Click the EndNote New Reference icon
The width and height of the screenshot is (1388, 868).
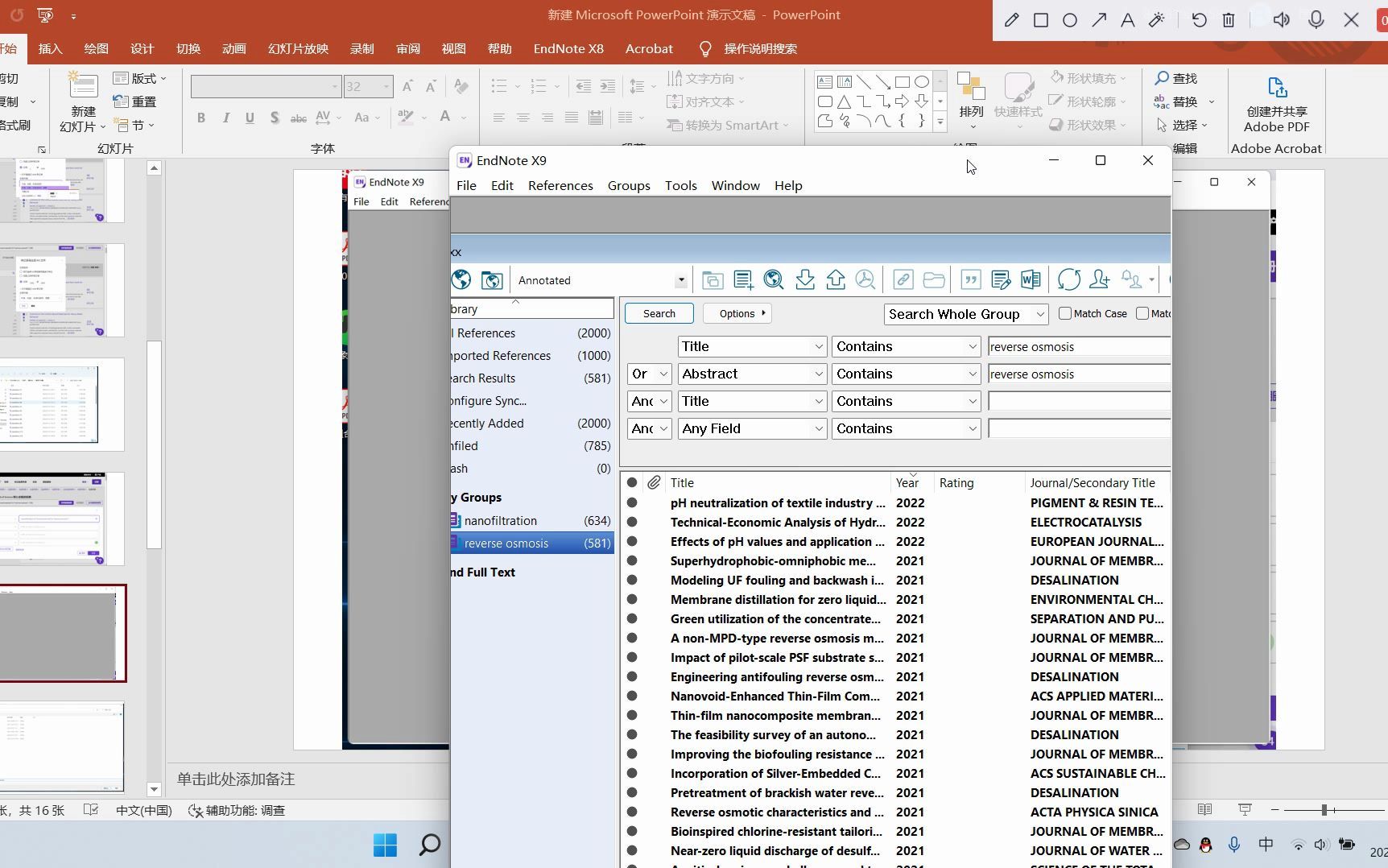click(x=743, y=279)
